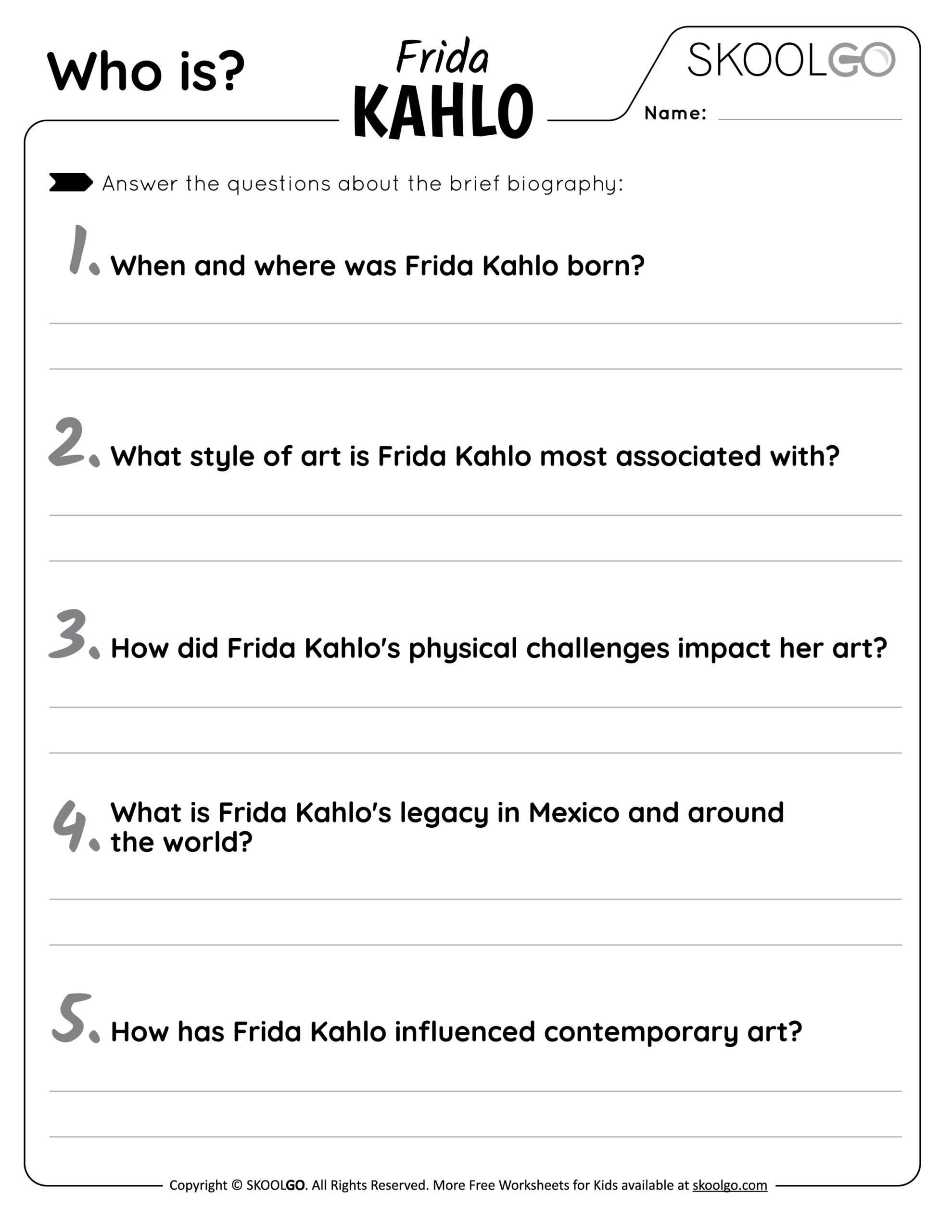This screenshot has height=1232, width=952.
Task: Click the question about Frida's art style
Action: pyautogui.click(x=474, y=456)
